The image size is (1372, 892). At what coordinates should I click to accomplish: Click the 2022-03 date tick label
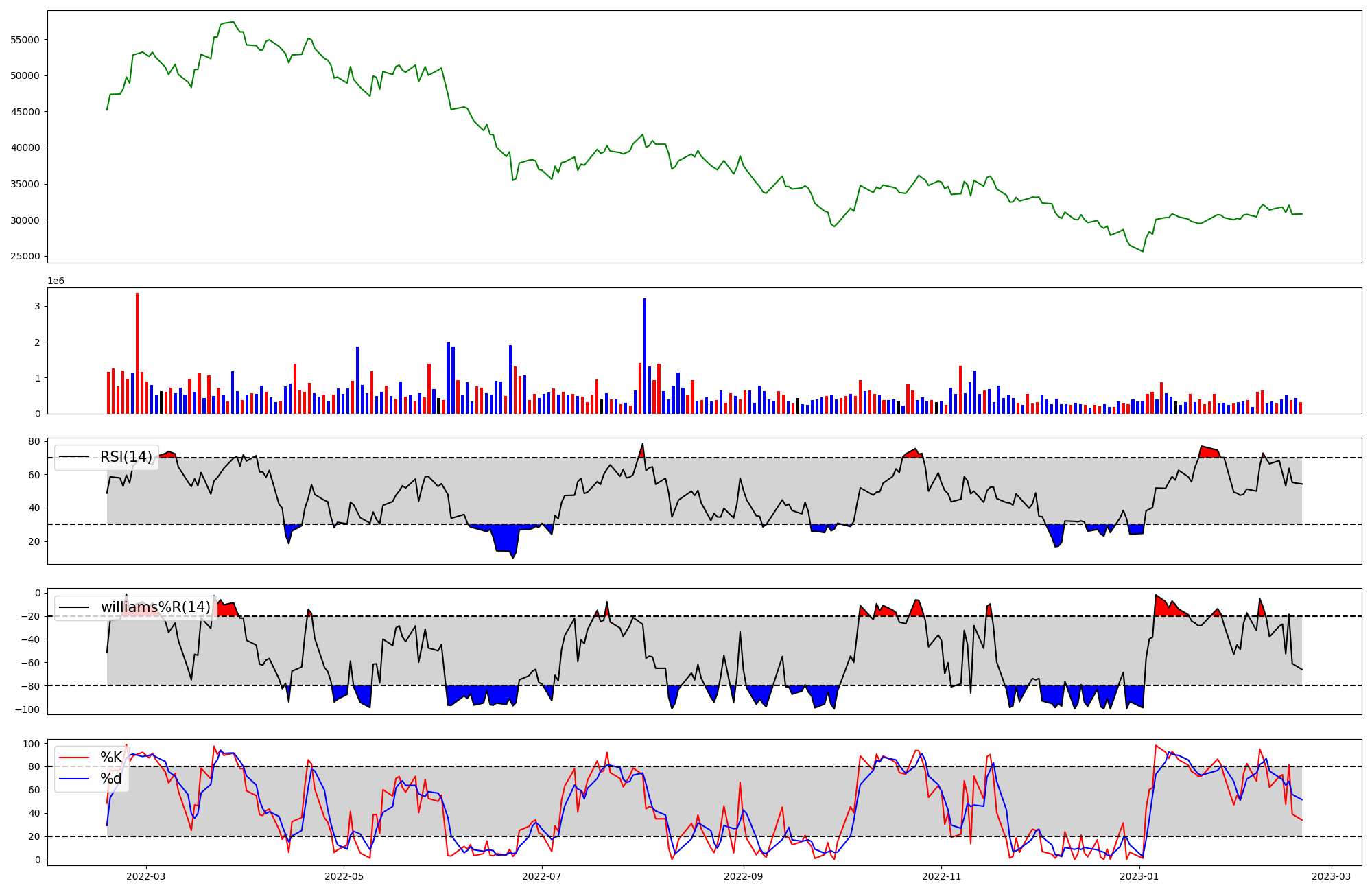(146, 876)
